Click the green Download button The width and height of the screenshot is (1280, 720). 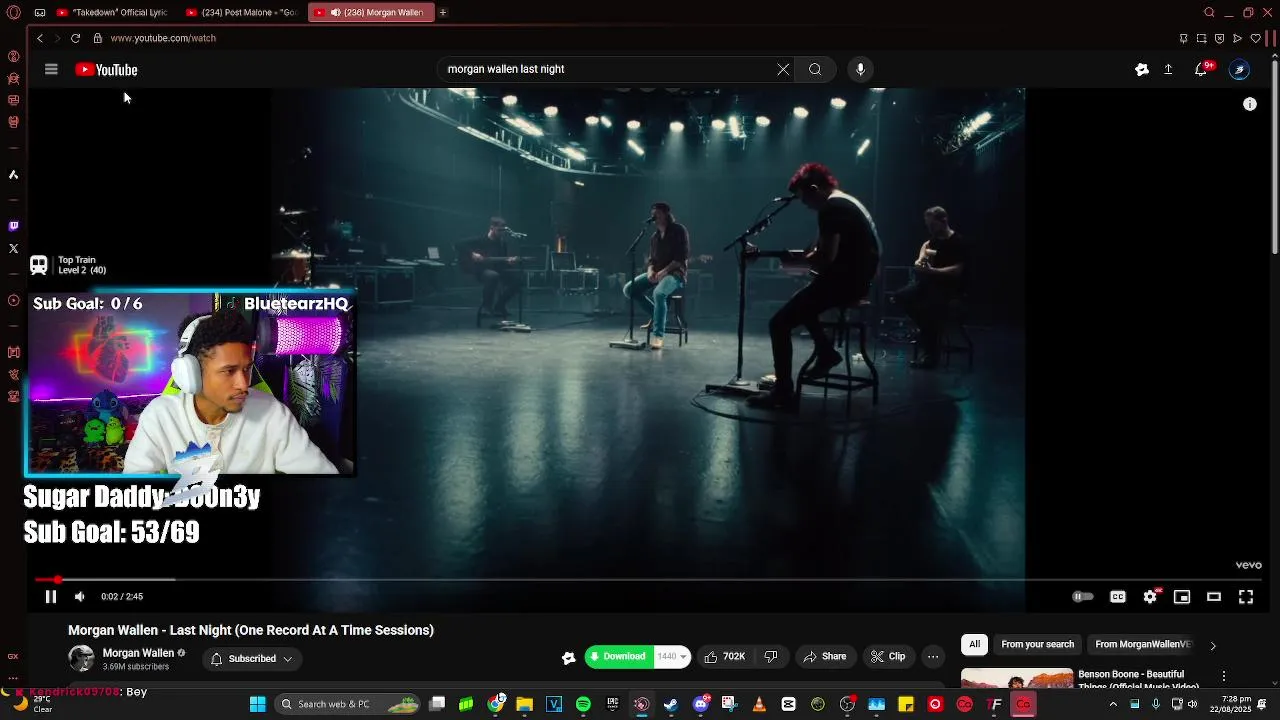click(x=618, y=656)
